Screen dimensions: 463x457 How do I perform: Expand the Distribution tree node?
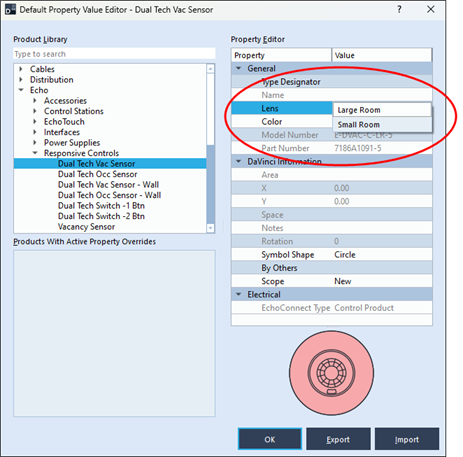(21, 80)
